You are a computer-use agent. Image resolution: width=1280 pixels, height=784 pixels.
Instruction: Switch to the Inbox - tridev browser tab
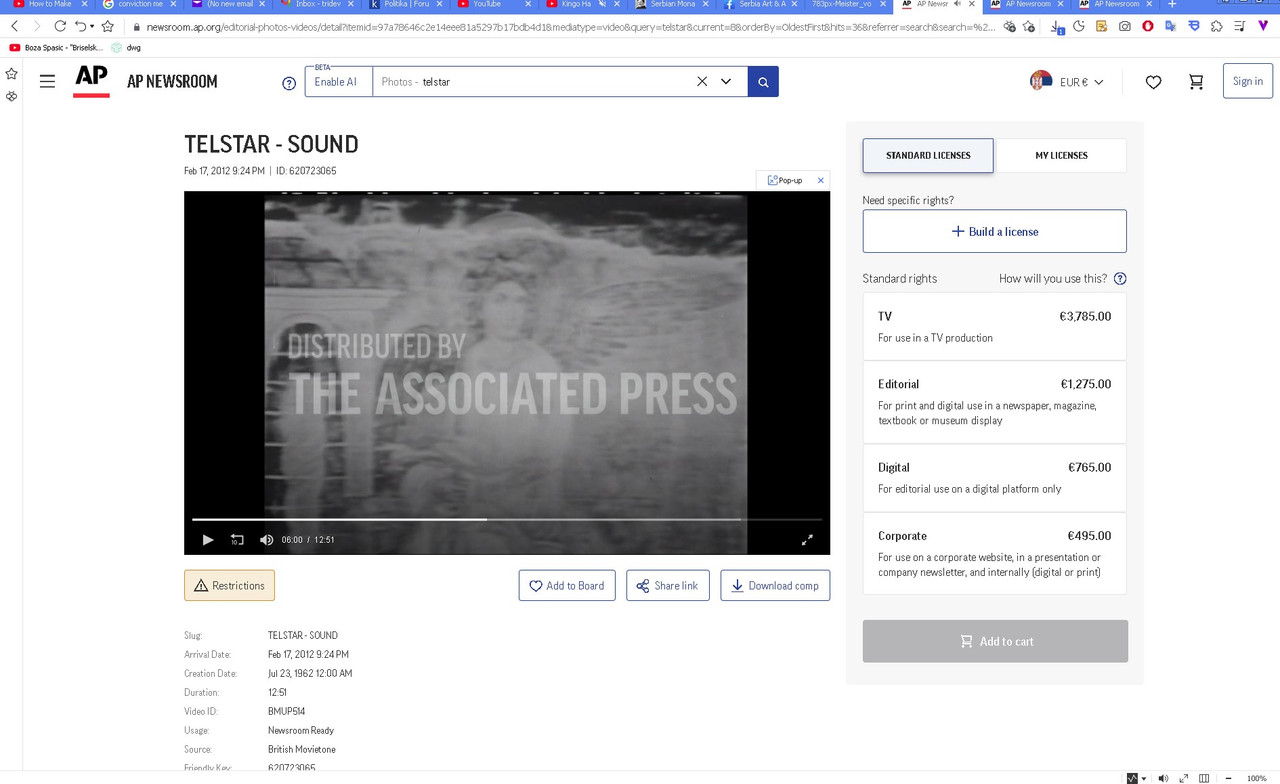tap(318, 5)
